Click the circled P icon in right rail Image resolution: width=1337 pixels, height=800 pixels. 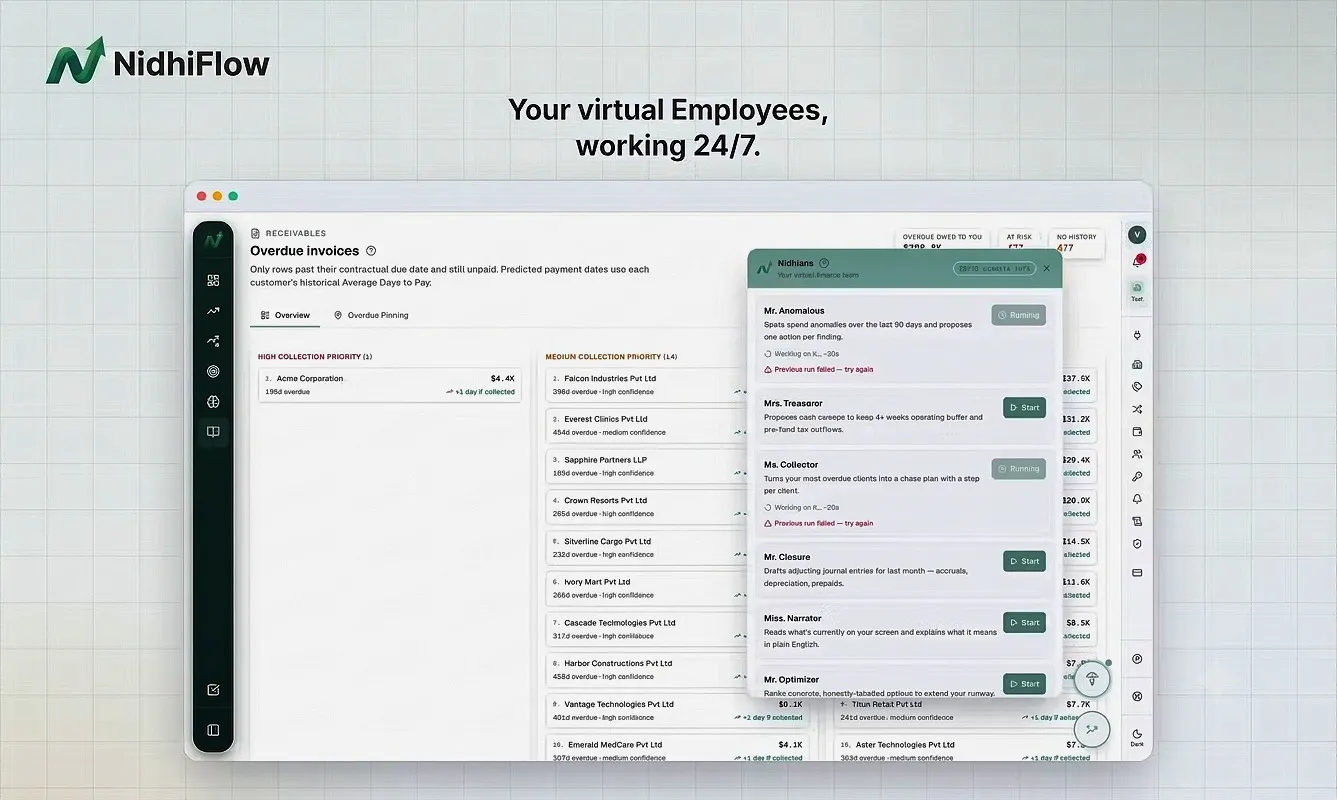pos(1137,659)
